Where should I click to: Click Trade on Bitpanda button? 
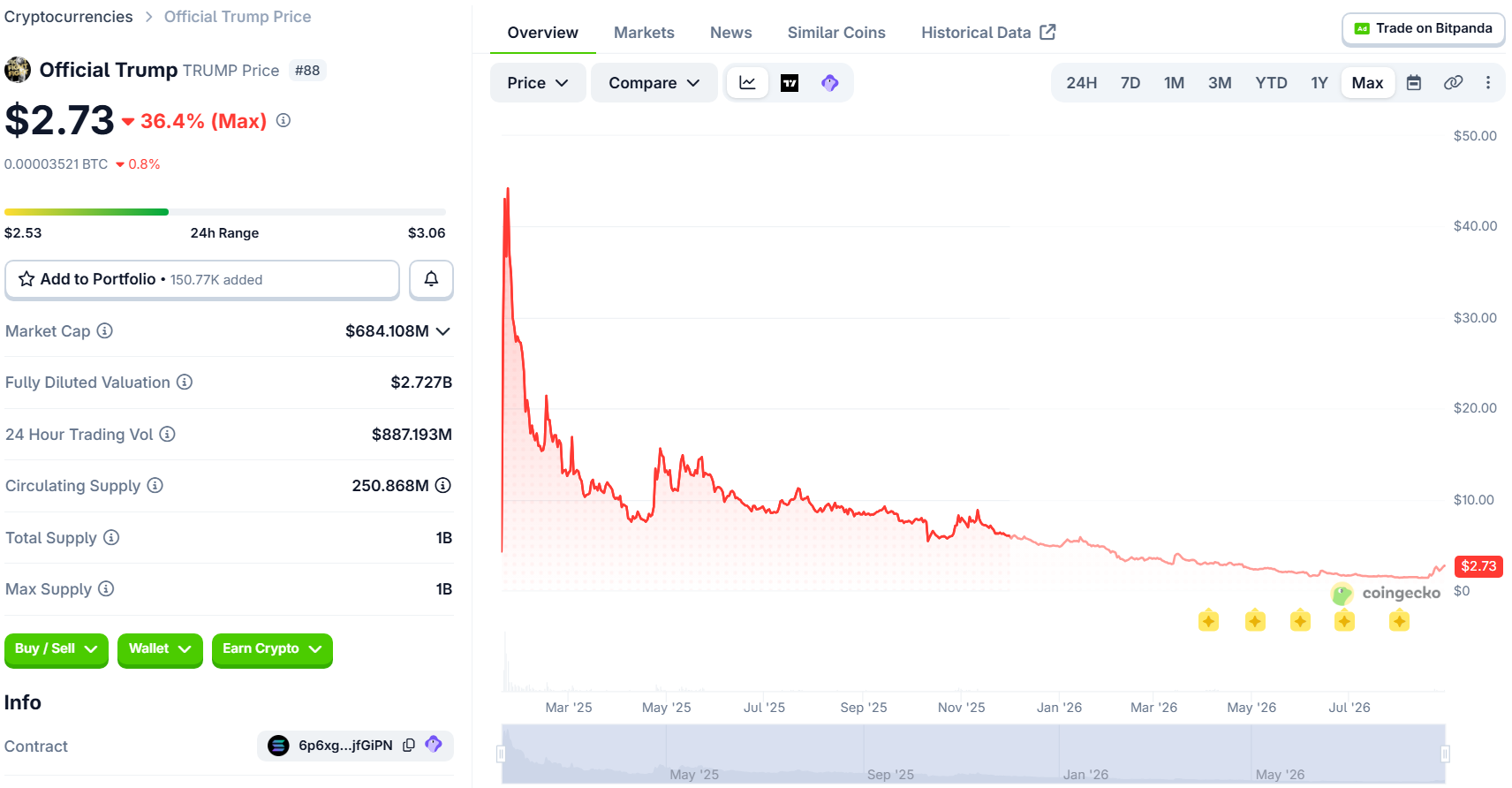point(1424,29)
